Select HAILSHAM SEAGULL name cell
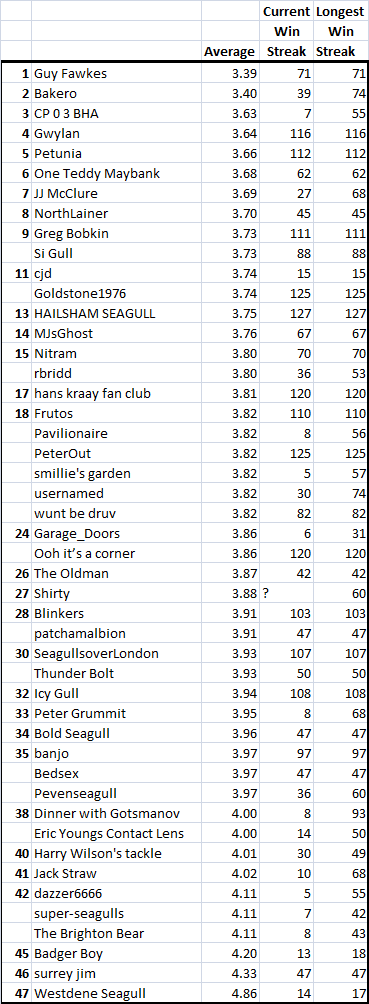This screenshot has width=369, height=1004. (x=116, y=314)
